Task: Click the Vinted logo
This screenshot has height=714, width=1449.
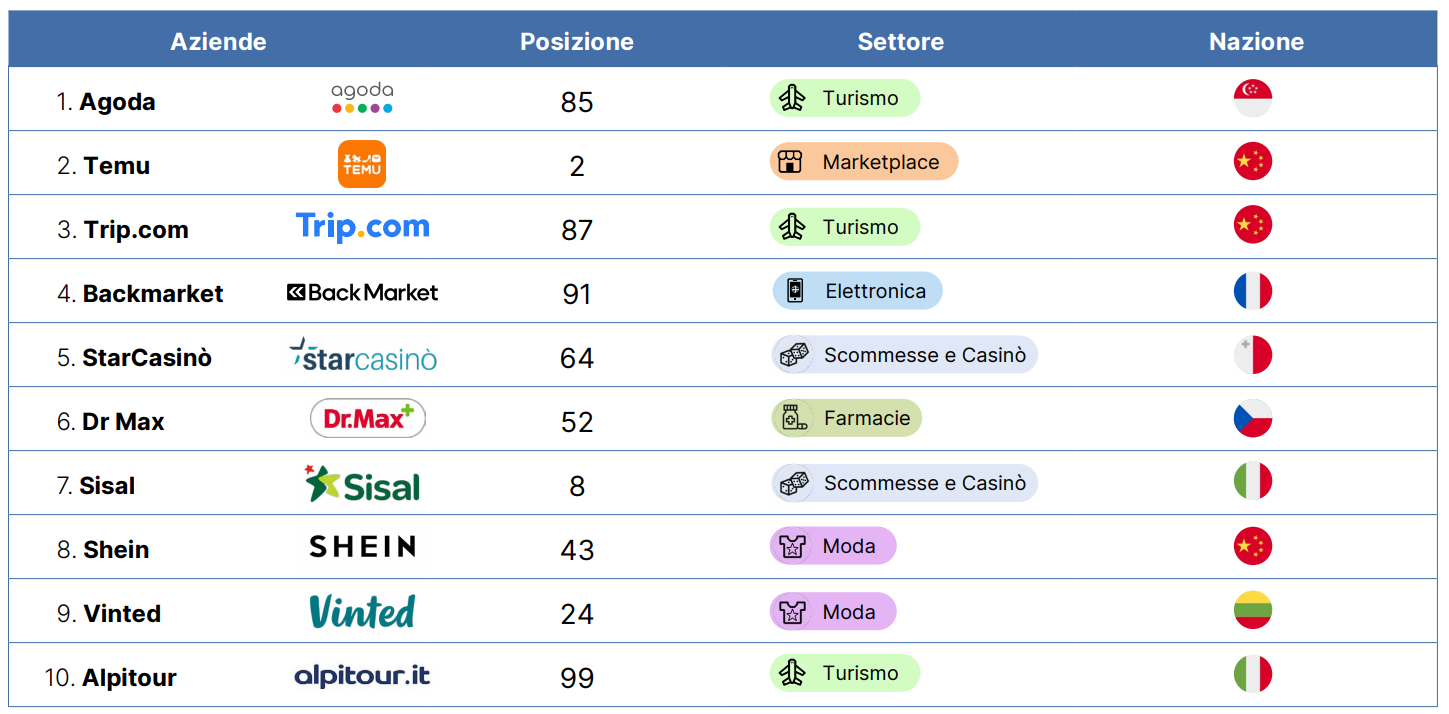Action: coord(362,611)
